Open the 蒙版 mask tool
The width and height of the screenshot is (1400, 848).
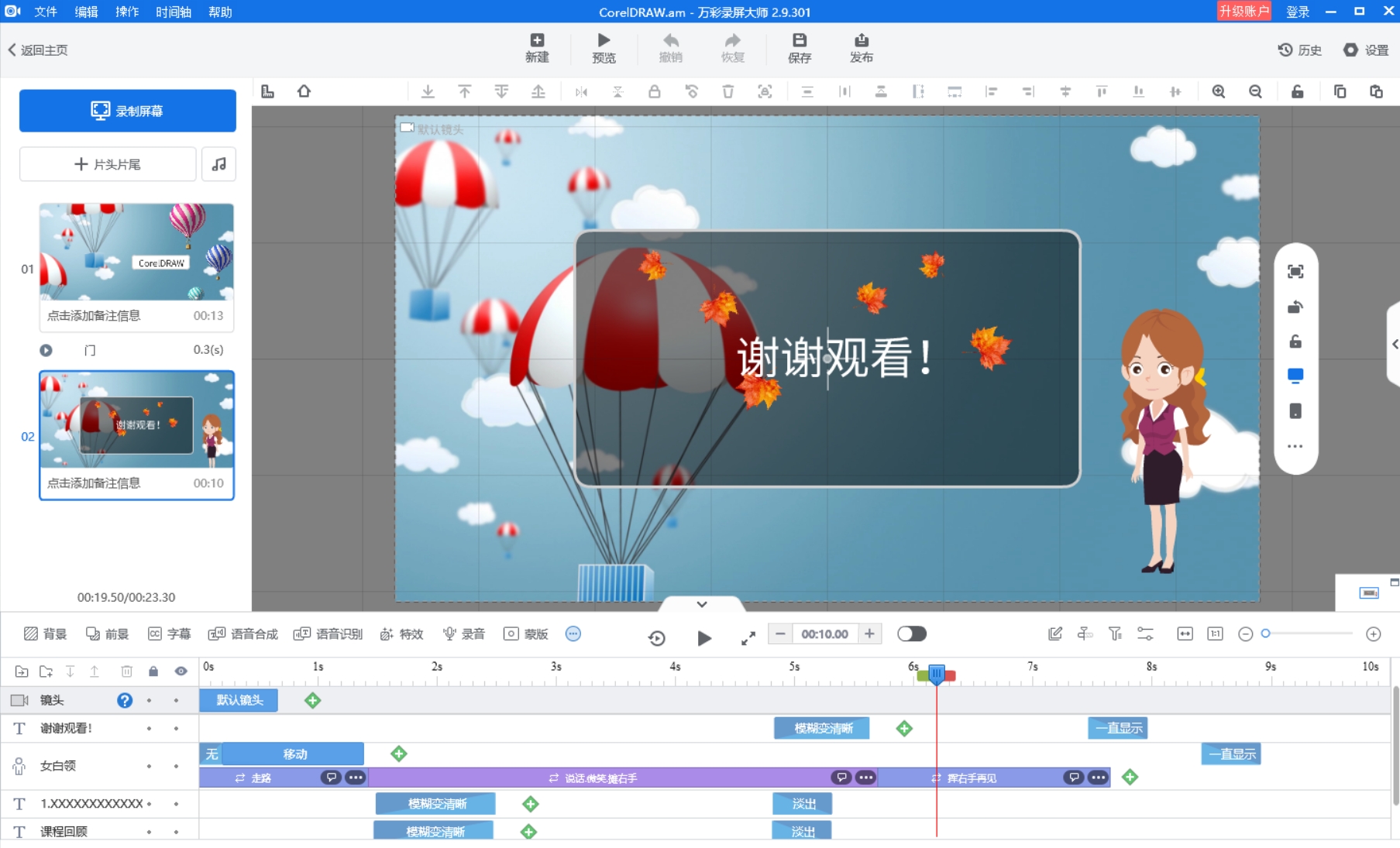(x=525, y=633)
